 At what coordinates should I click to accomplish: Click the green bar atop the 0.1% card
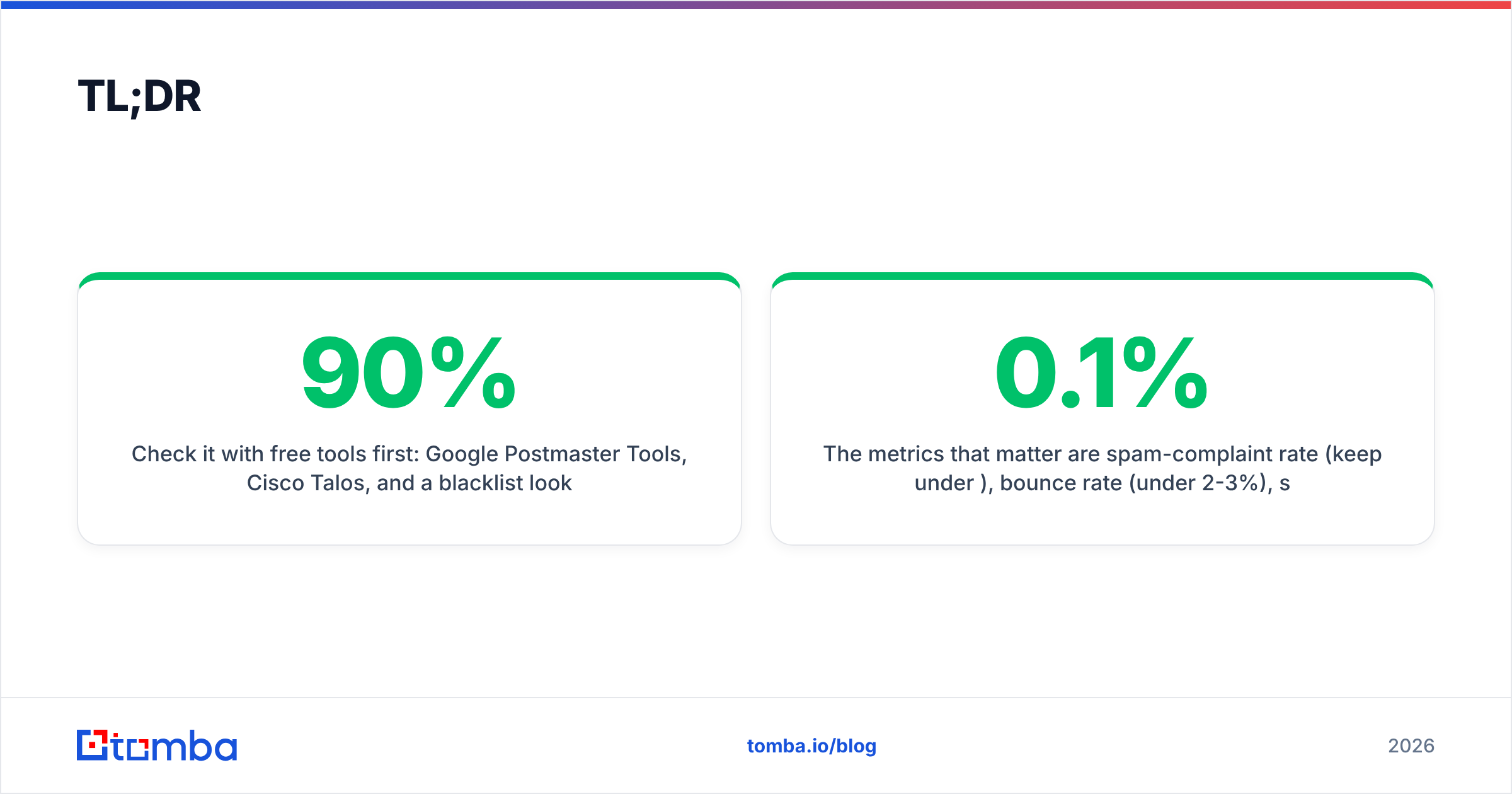(1102, 276)
